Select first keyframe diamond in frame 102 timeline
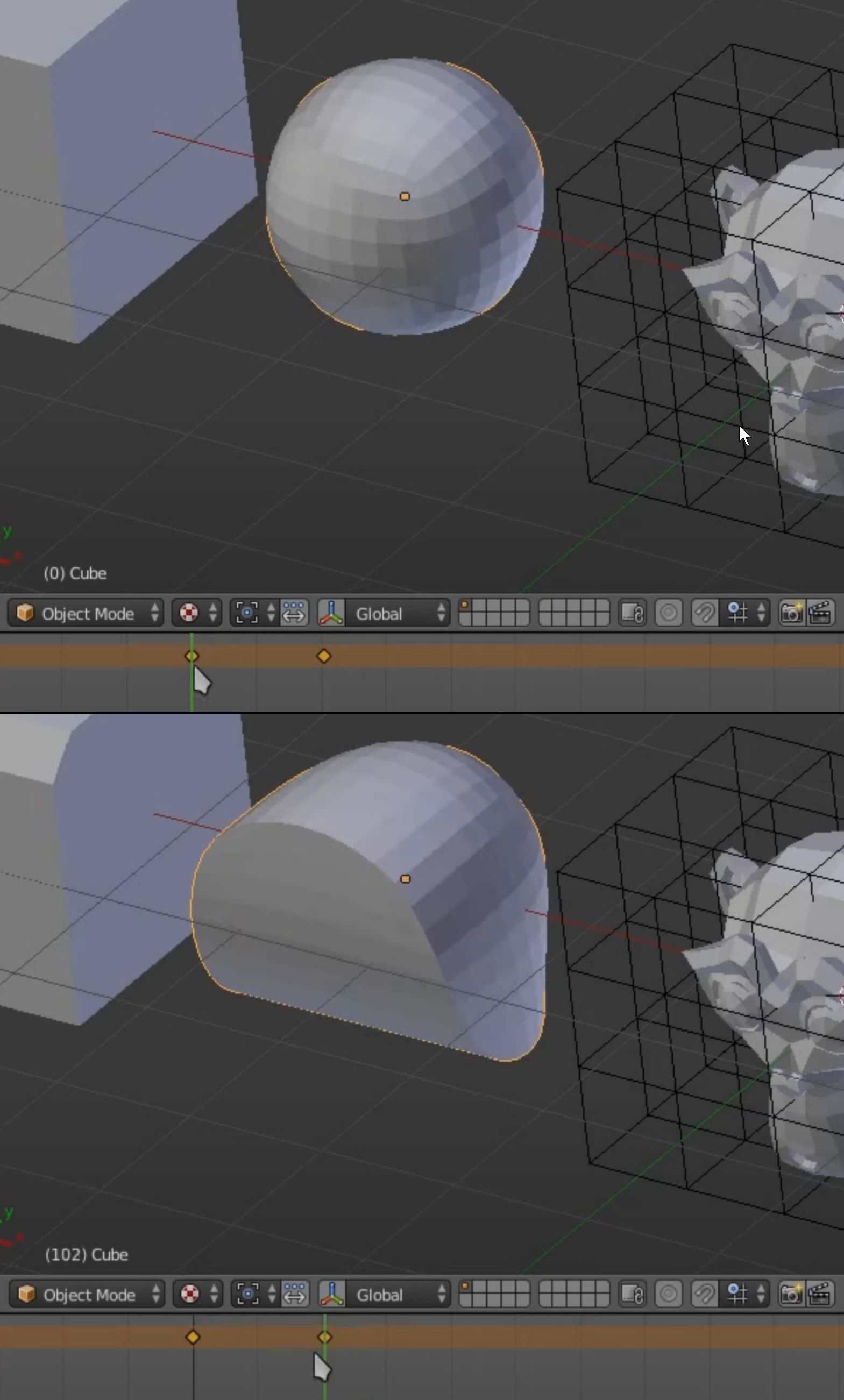This screenshot has width=844, height=1400. pos(193,1338)
